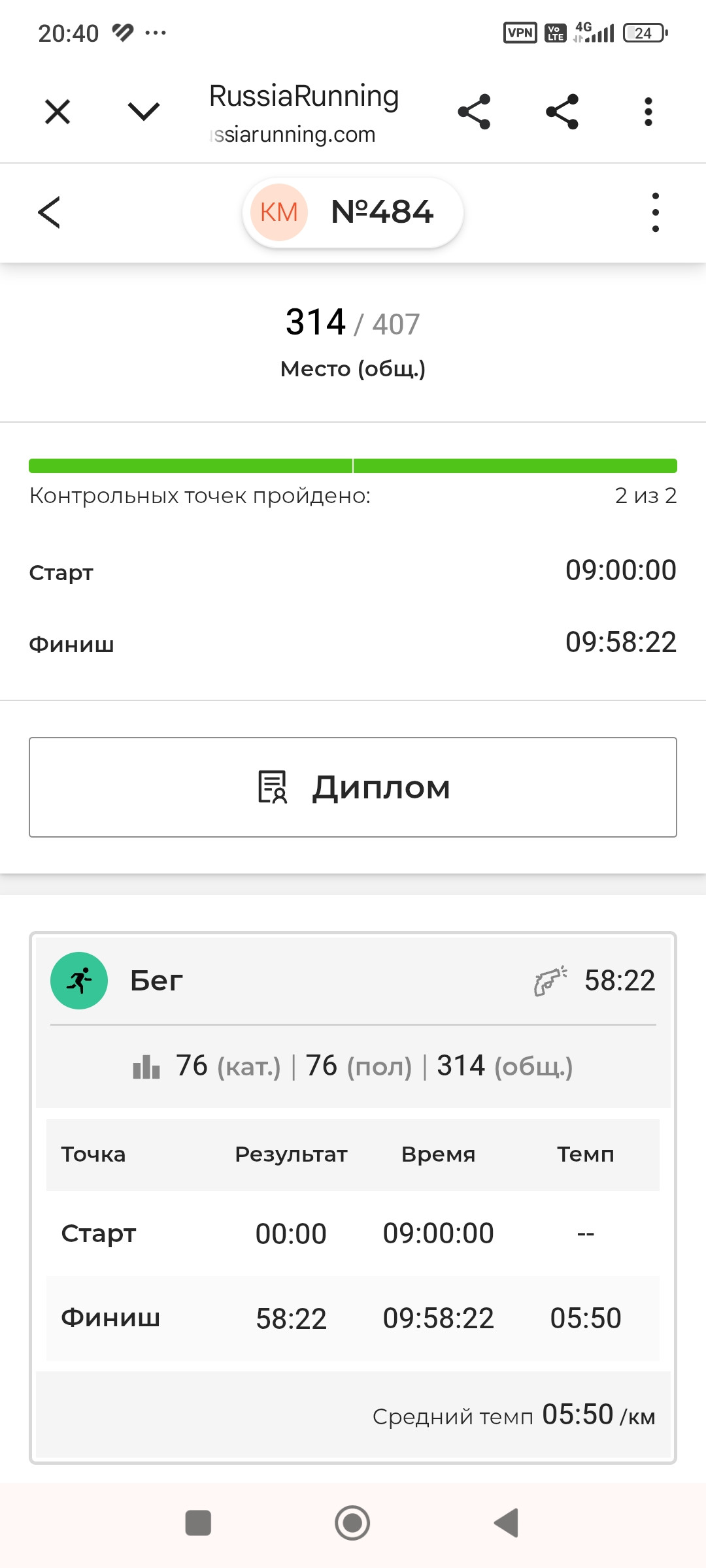706x1568 pixels.
Task: Tap the starting pistol gun icon
Action: coord(550,981)
